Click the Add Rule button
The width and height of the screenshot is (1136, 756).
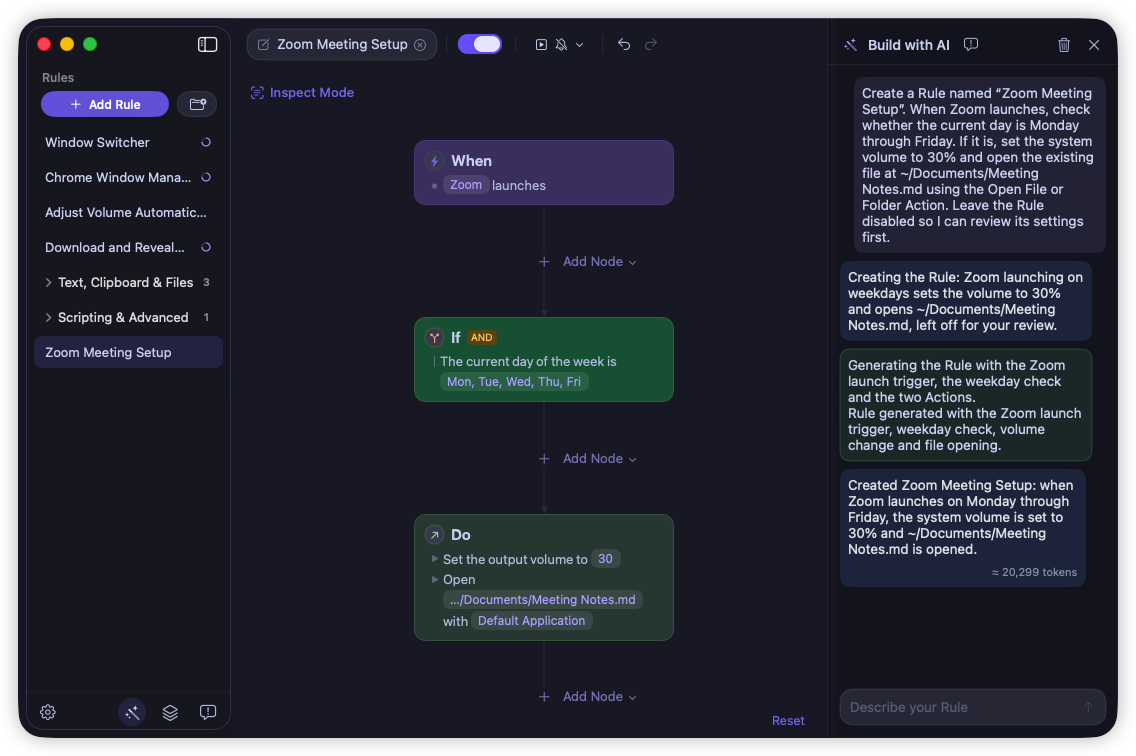[105, 104]
